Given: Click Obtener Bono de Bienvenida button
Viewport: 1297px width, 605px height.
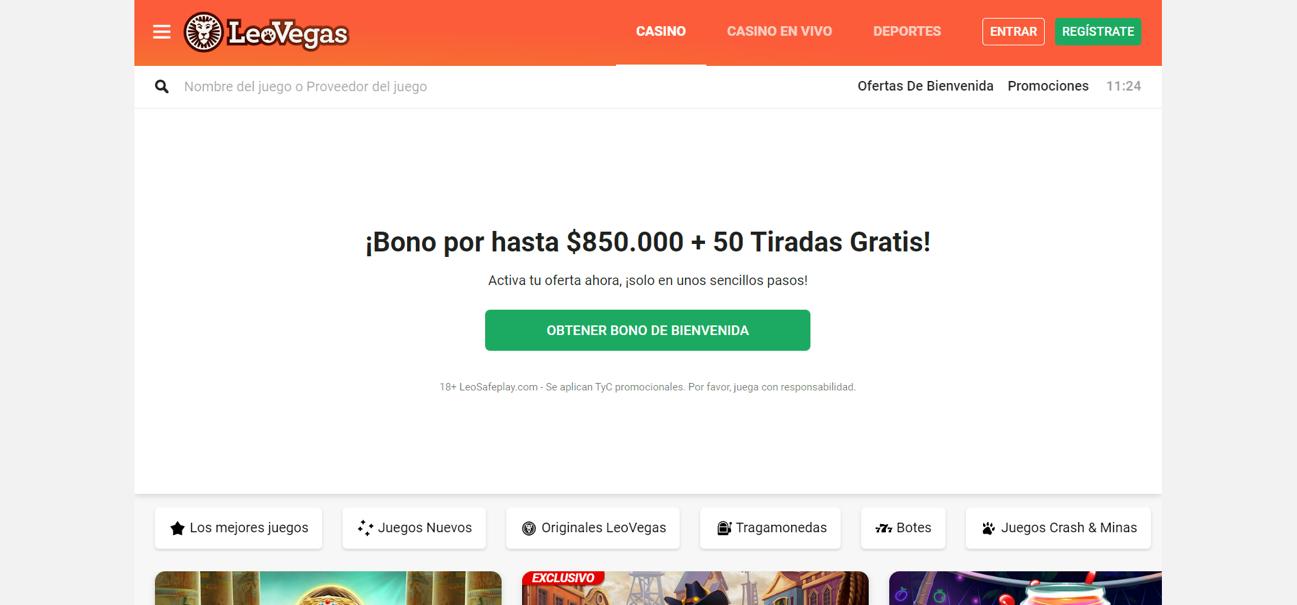Looking at the screenshot, I should point(648,330).
